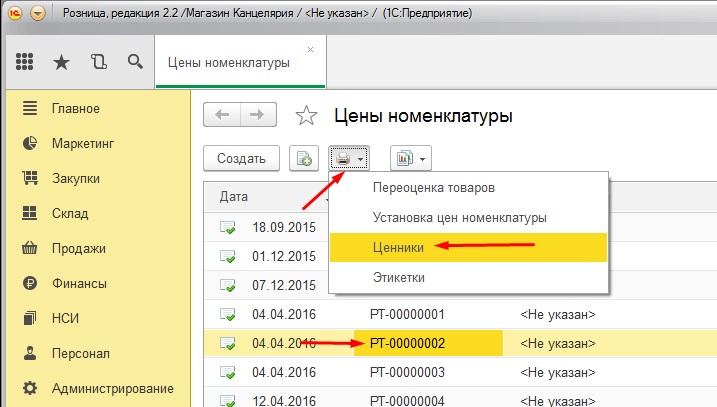Open the search magnifier icon
The image size is (717, 407).
135,61
